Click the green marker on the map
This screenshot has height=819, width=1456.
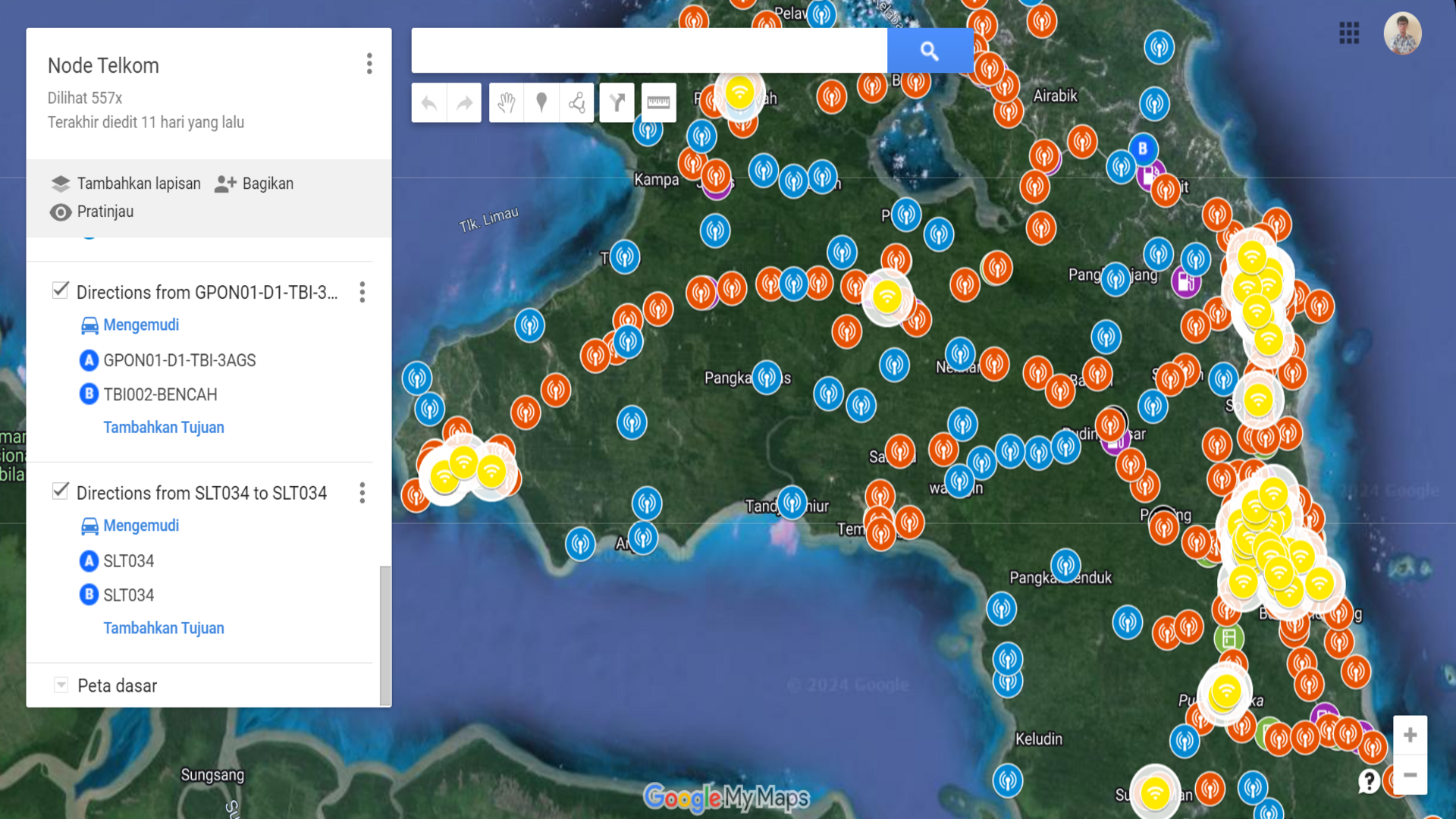[x=1229, y=639]
